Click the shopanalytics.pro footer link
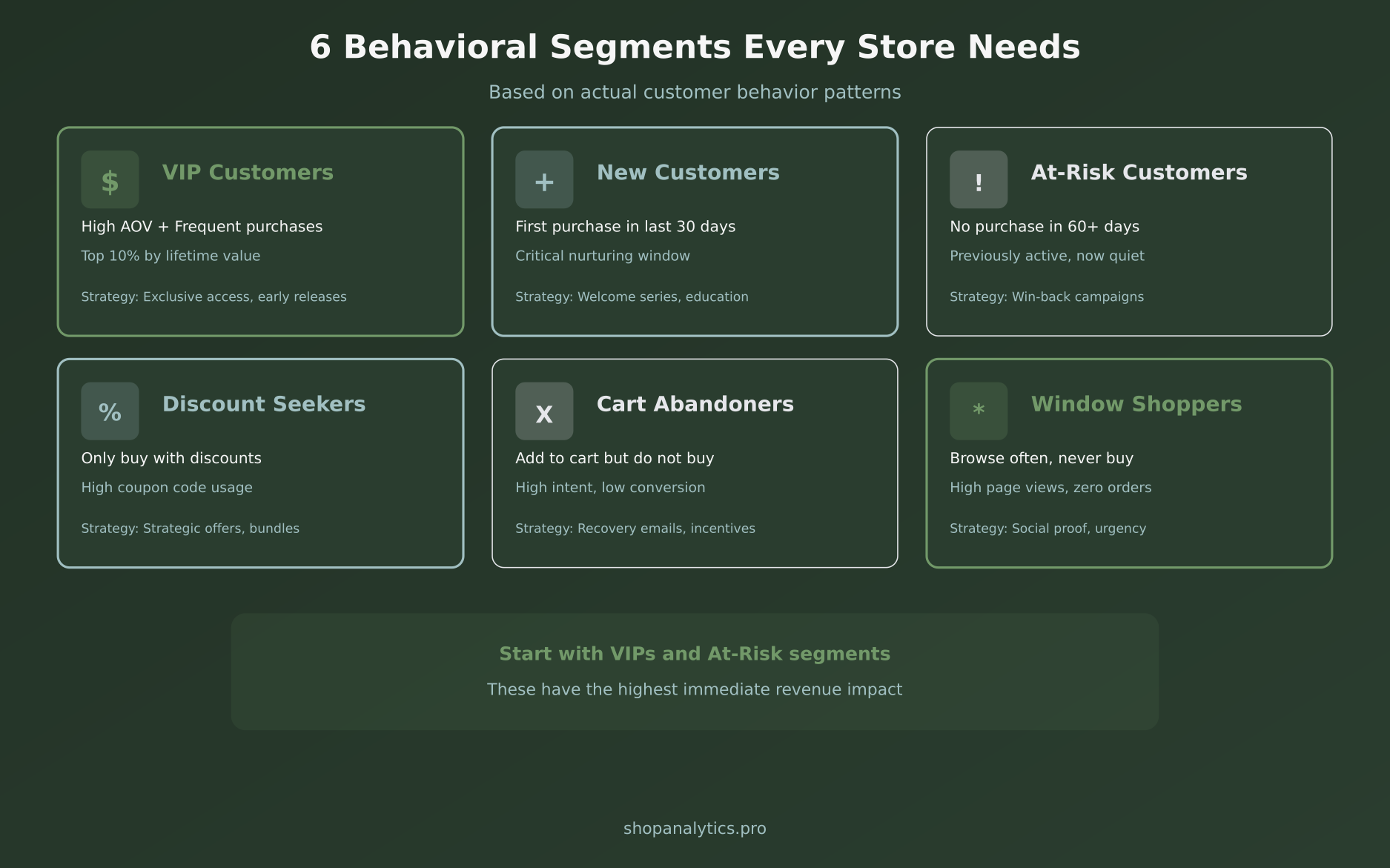The height and width of the screenshot is (868, 1390). tap(694, 829)
